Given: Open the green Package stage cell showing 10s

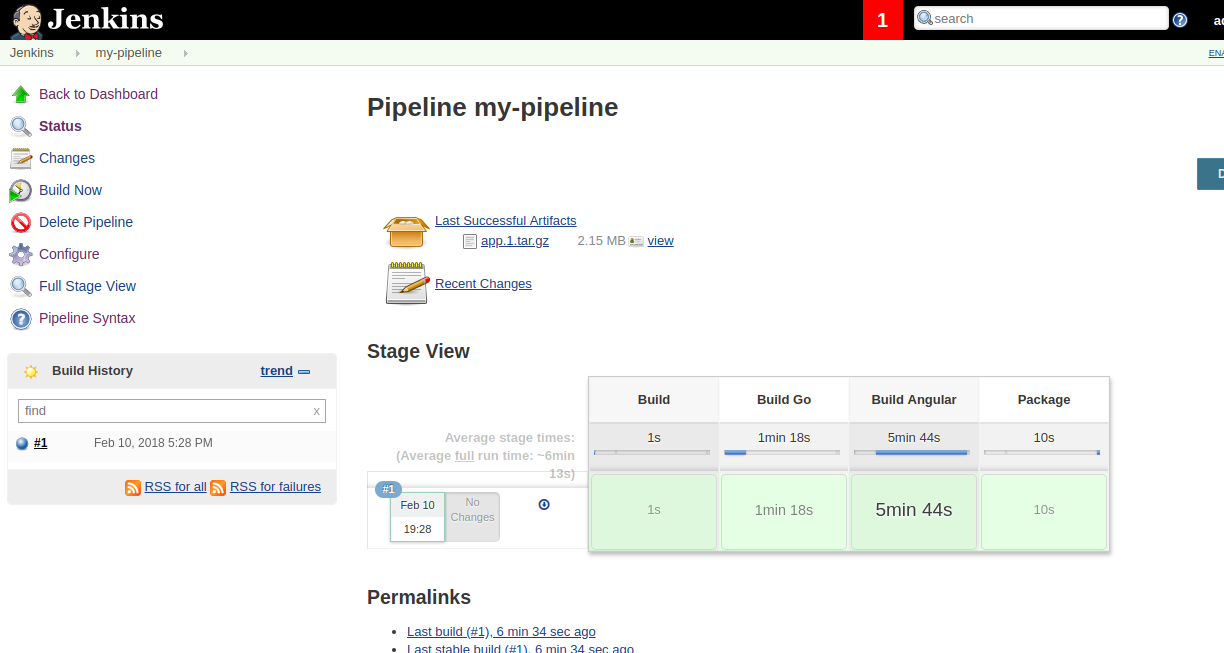Looking at the screenshot, I should [x=1044, y=512].
